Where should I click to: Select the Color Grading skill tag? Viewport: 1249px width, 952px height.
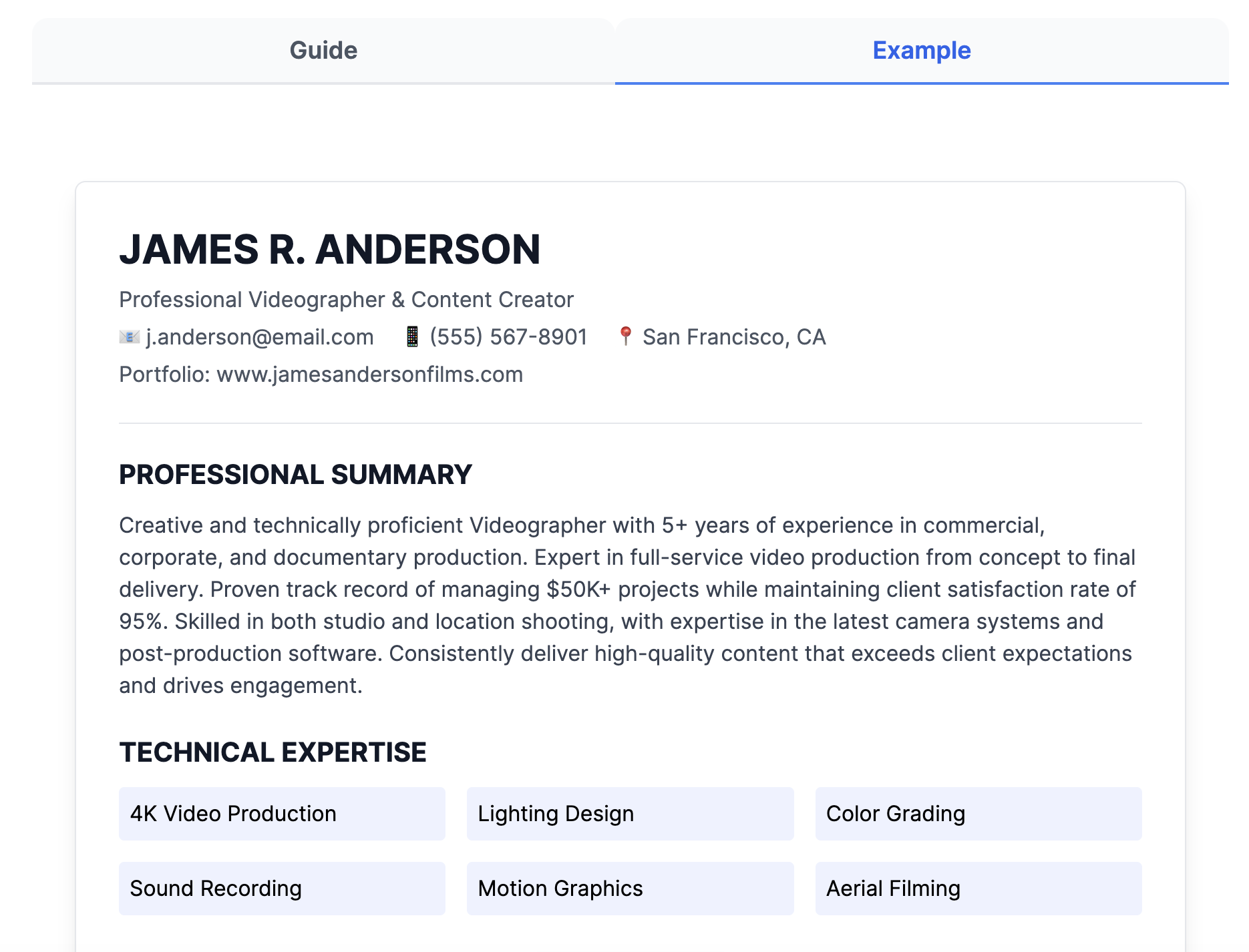[978, 814]
